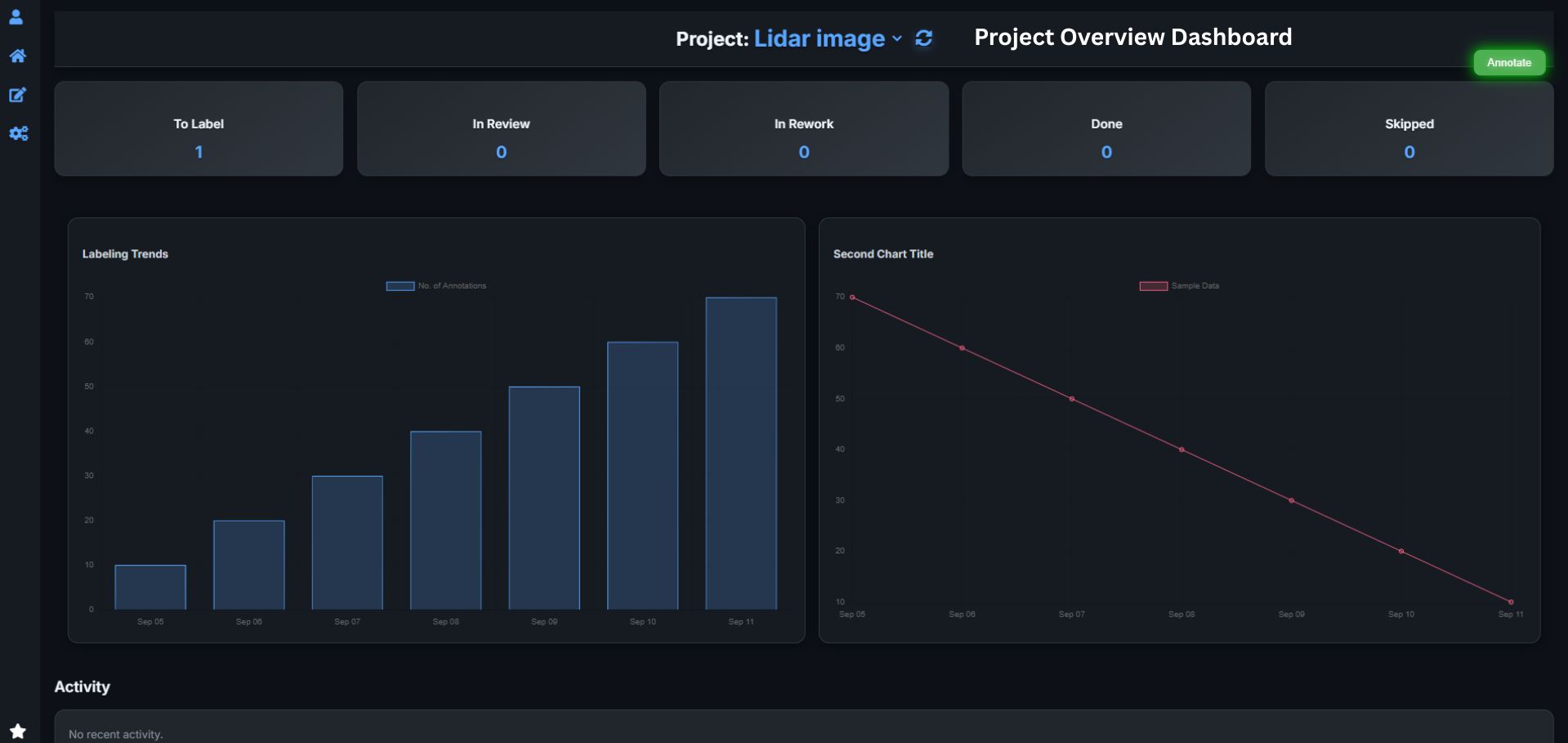The height and width of the screenshot is (743, 1568).
Task: Open settings gears in the sidebar
Action: pyautogui.click(x=18, y=133)
